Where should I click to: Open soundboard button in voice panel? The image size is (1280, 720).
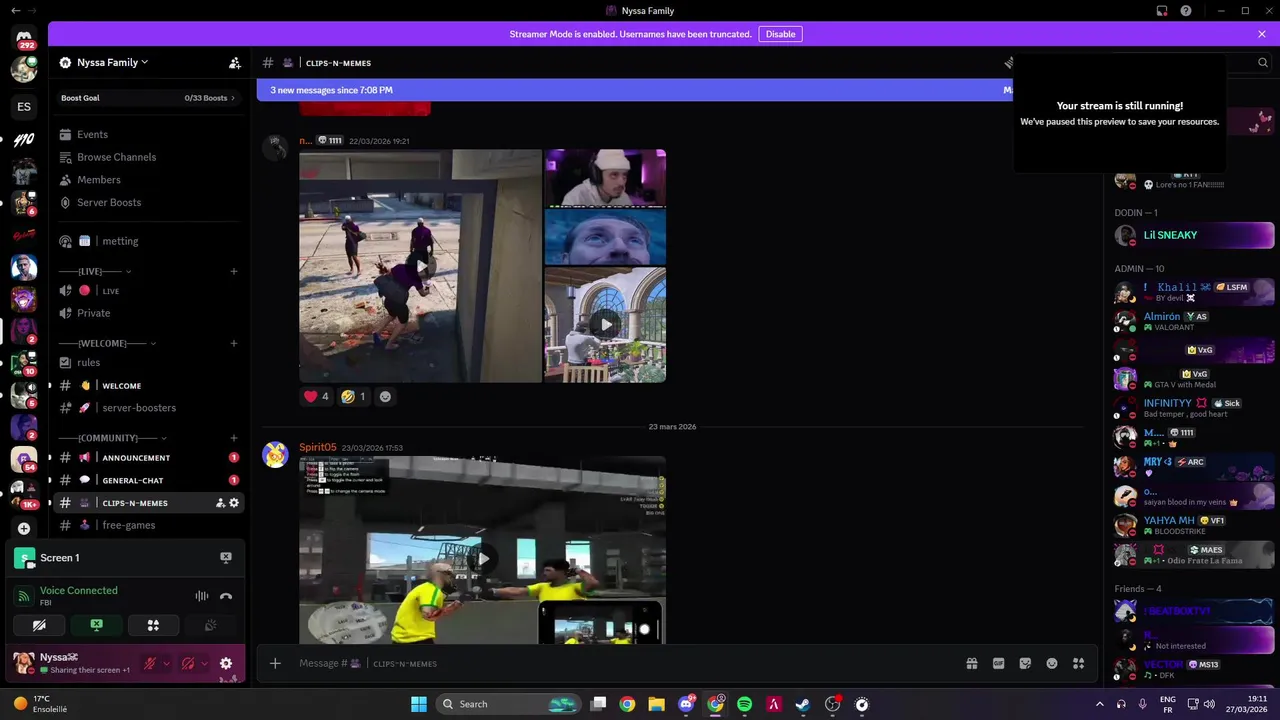point(210,625)
